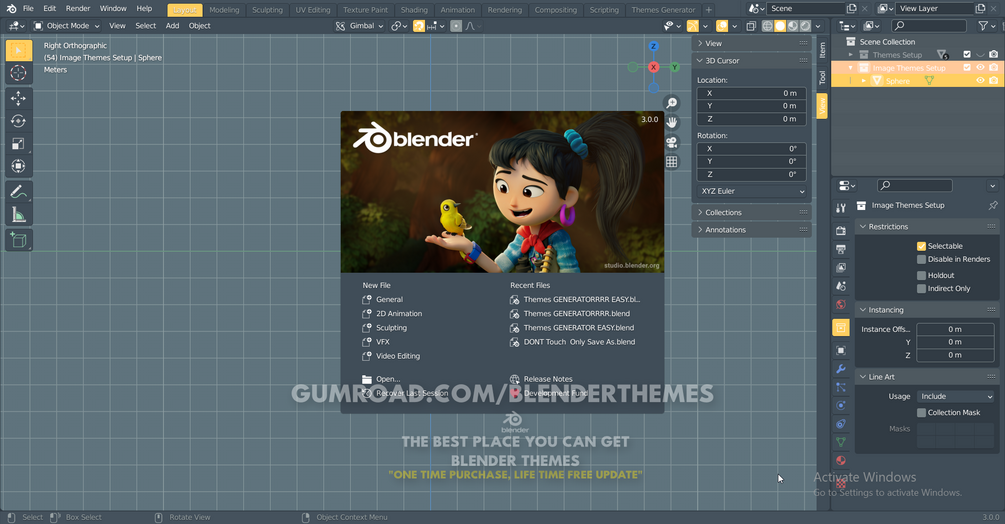Image resolution: width=1005 pixels, height=524 pixels.
Task: Pin the Image Themes Setup properties
Action: tap(992, 206)
